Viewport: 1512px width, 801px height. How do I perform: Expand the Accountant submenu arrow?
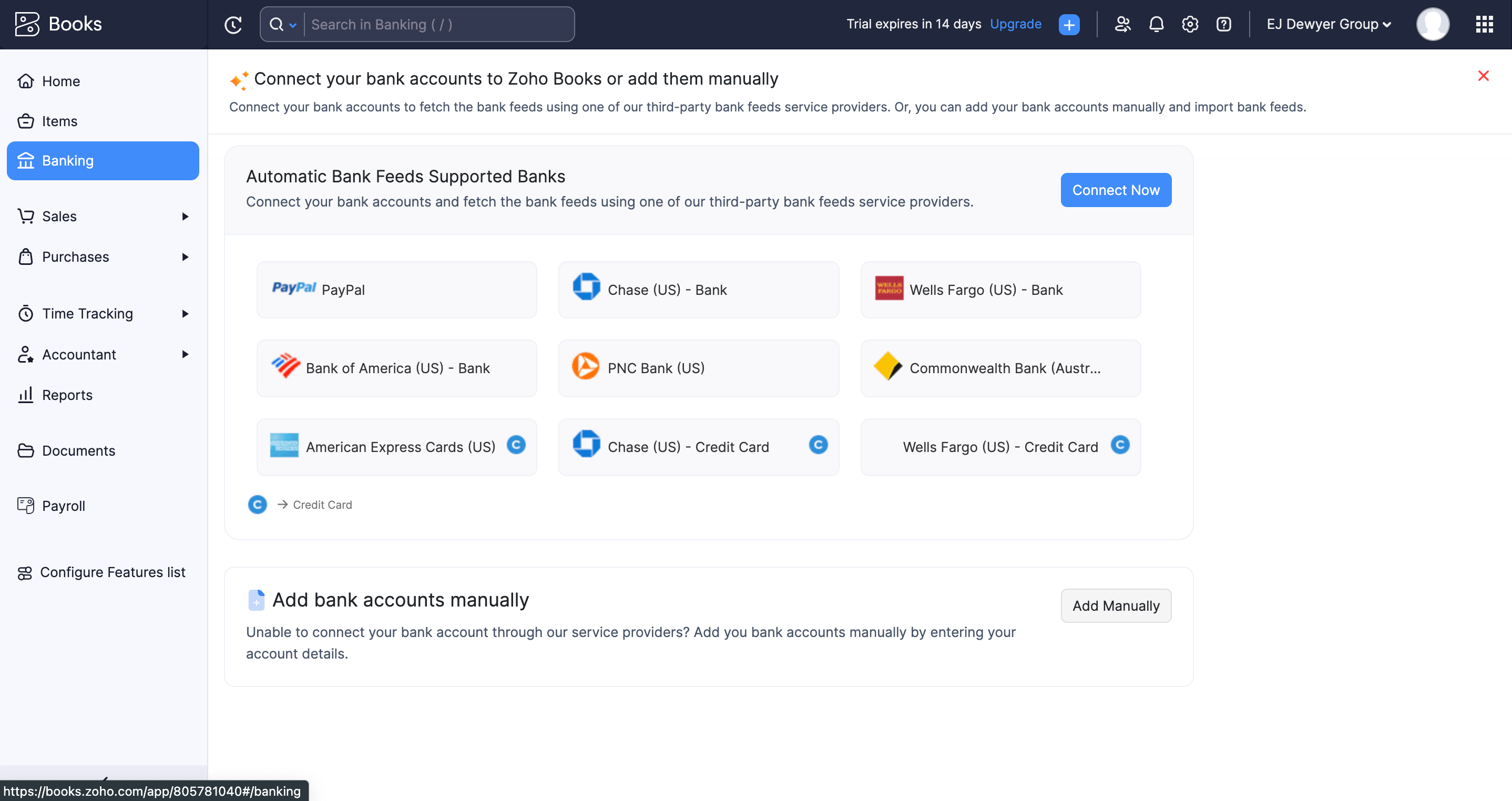pos(185,354)
